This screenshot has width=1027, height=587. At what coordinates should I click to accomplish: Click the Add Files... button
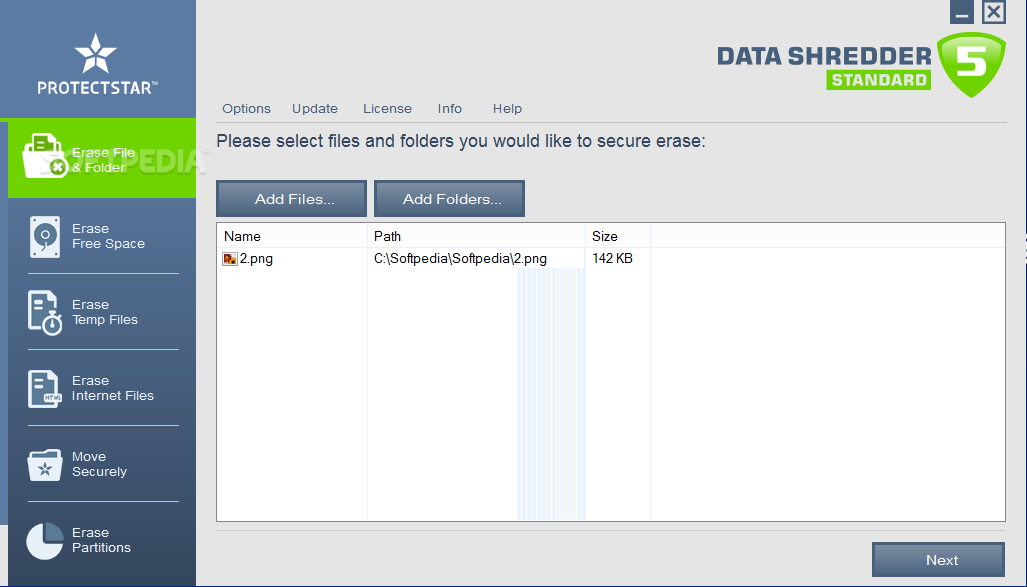291,199
